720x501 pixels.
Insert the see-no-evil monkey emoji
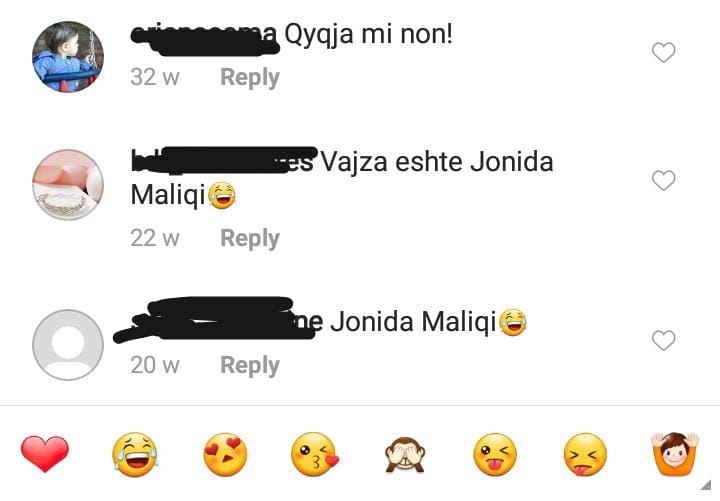pos(405,455)
